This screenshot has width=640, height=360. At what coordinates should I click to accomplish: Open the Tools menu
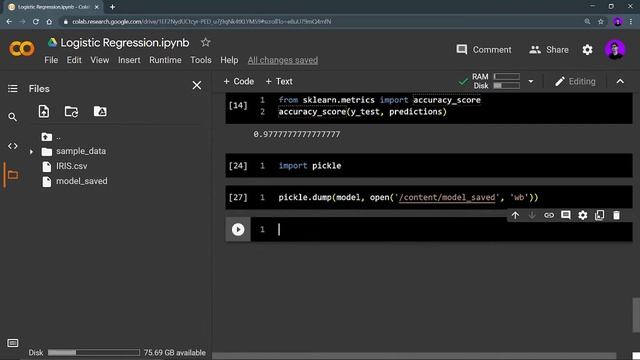(201, 60)
